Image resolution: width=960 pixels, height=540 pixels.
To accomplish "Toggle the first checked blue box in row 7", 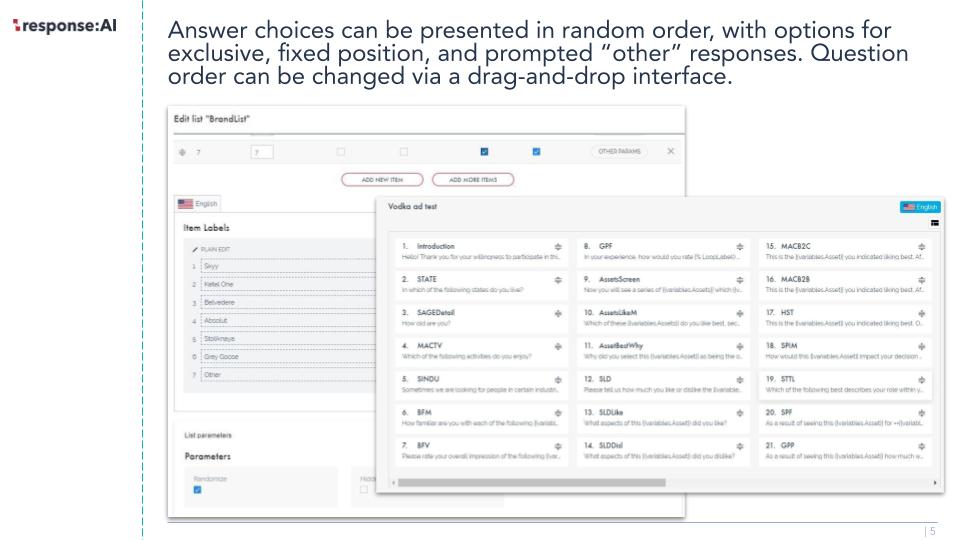I will [x=484, y=151].
